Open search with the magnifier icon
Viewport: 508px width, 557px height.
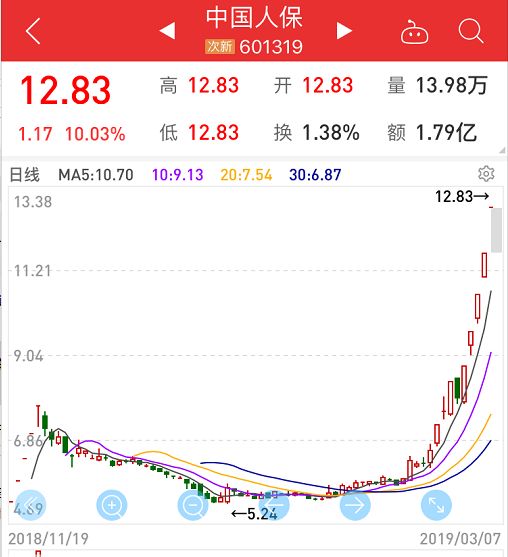[x=471, y=31]
